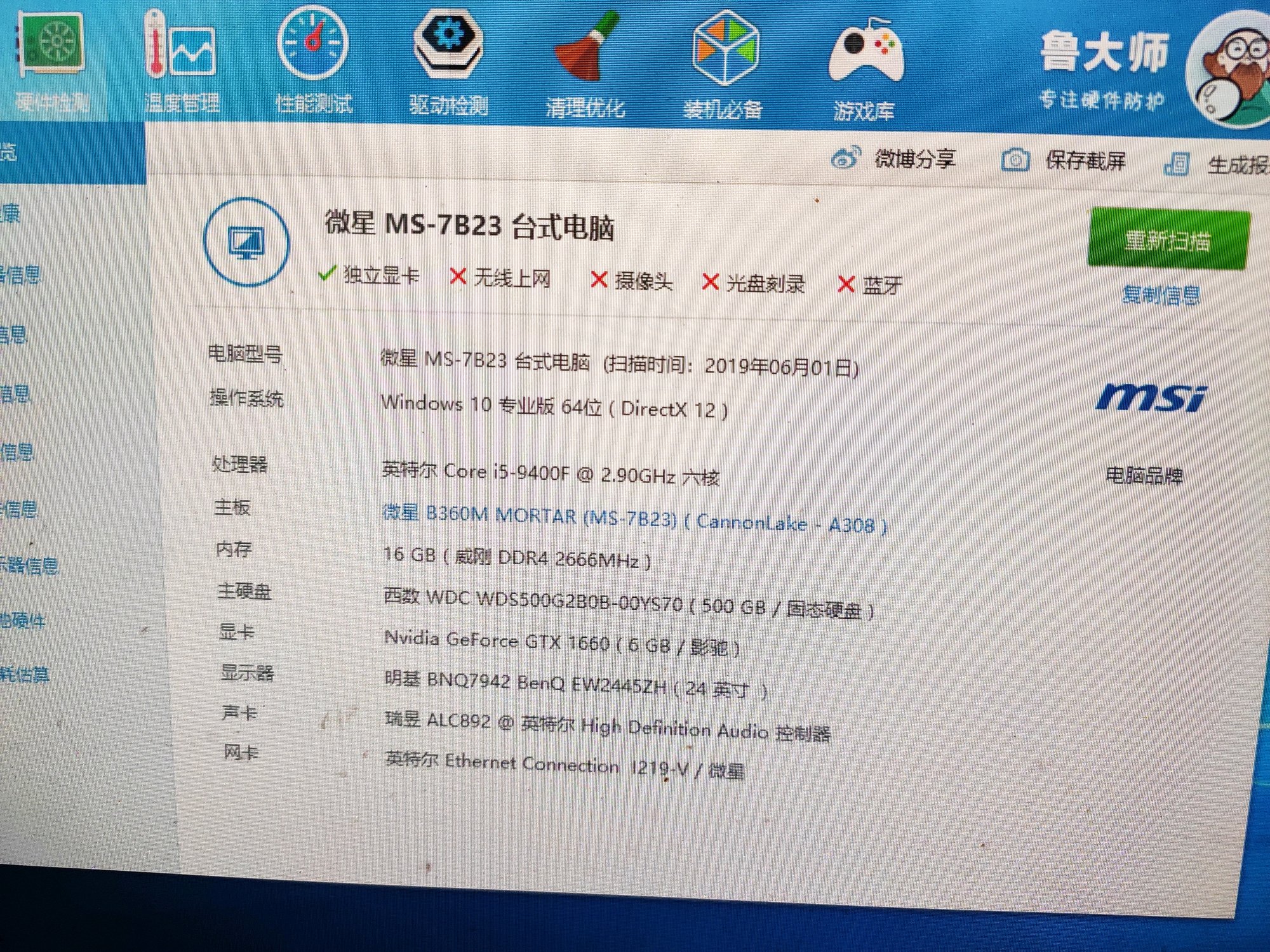This screenshot has width=1270, height=952.
Task: Click the 蓝牙 status item
Action: coord(871,285)
